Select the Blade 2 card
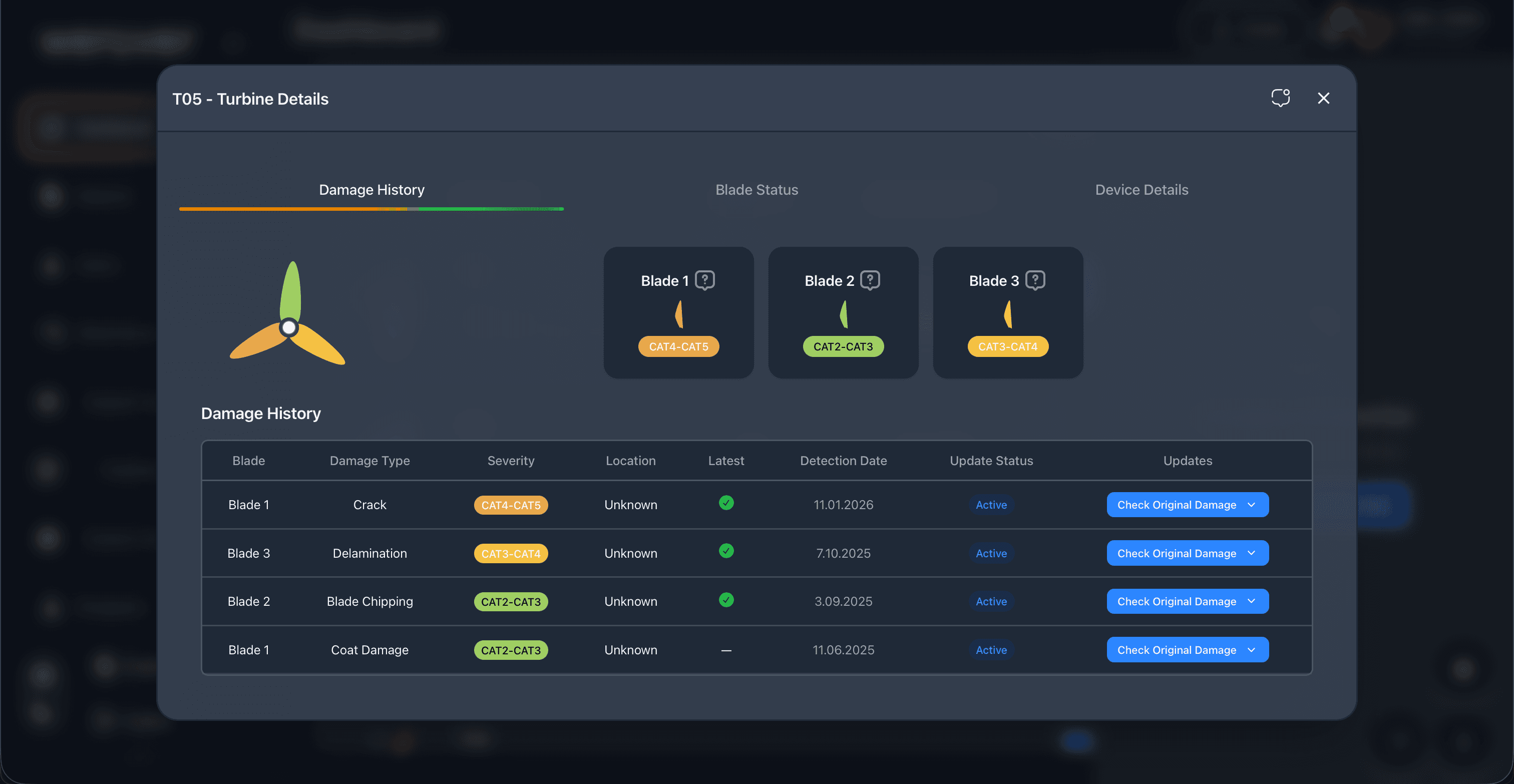Image resolution: width=1514 pixels, height=784 pixels. (843, 313)
